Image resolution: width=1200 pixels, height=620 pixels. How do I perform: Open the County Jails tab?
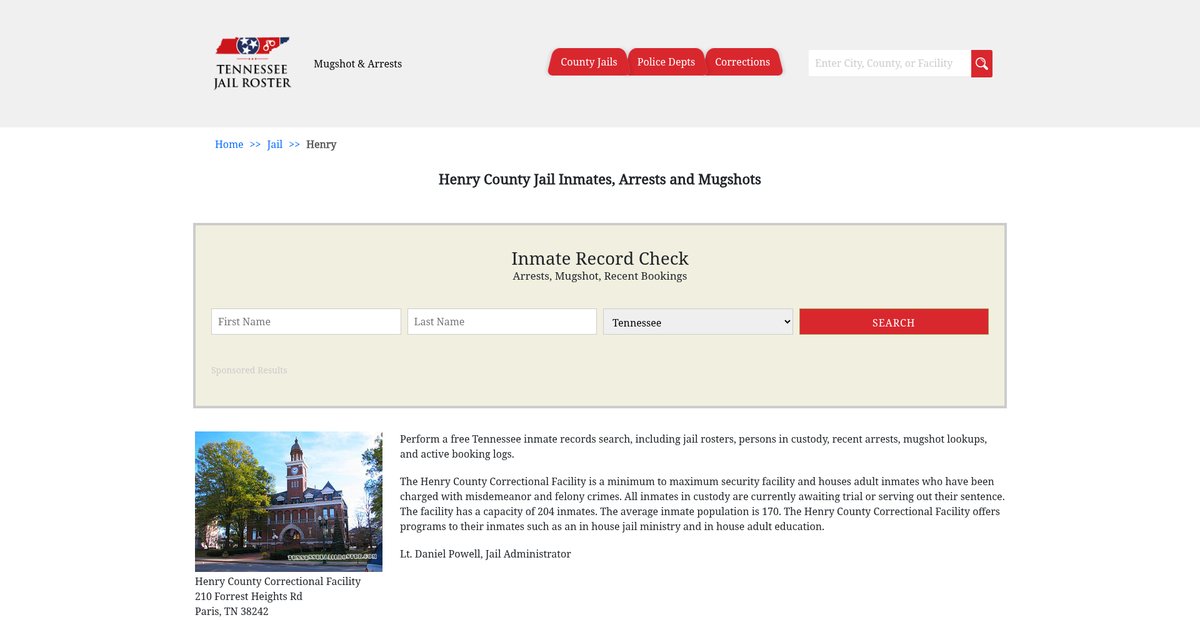(x=588, y=62)
